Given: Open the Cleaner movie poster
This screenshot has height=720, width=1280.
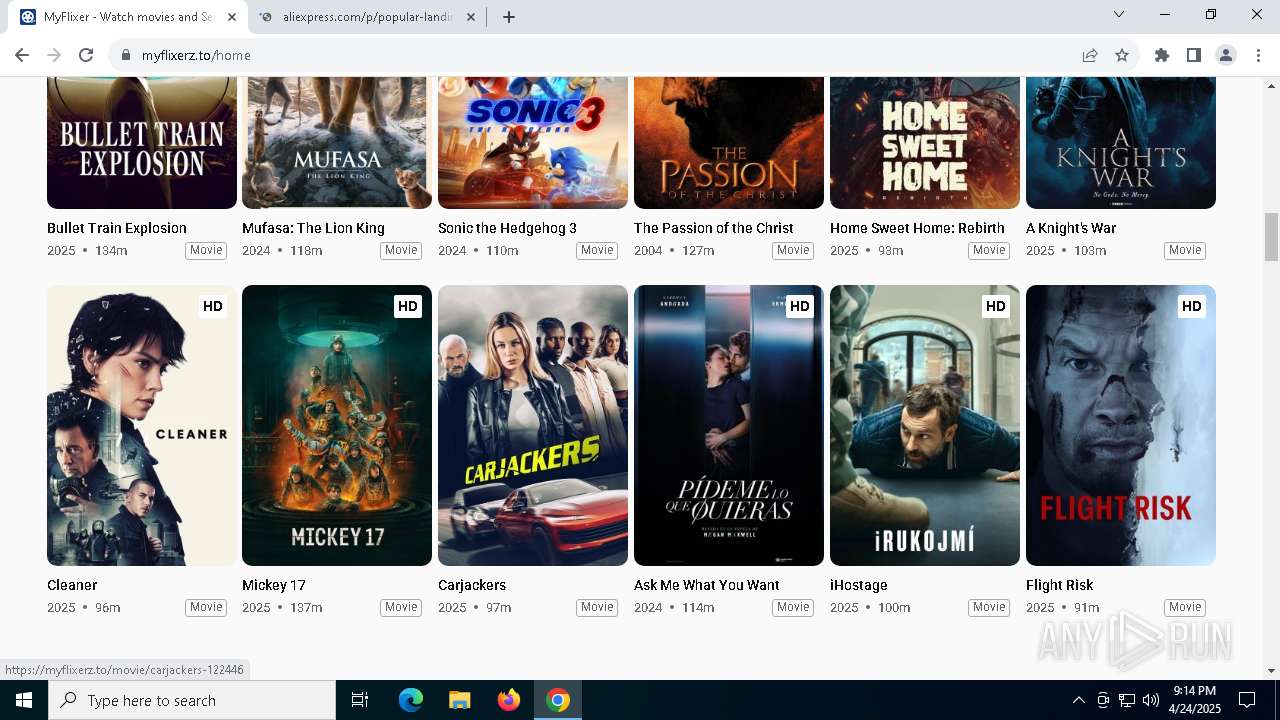Looking at the screenshot, I should [x=142, y=425].
